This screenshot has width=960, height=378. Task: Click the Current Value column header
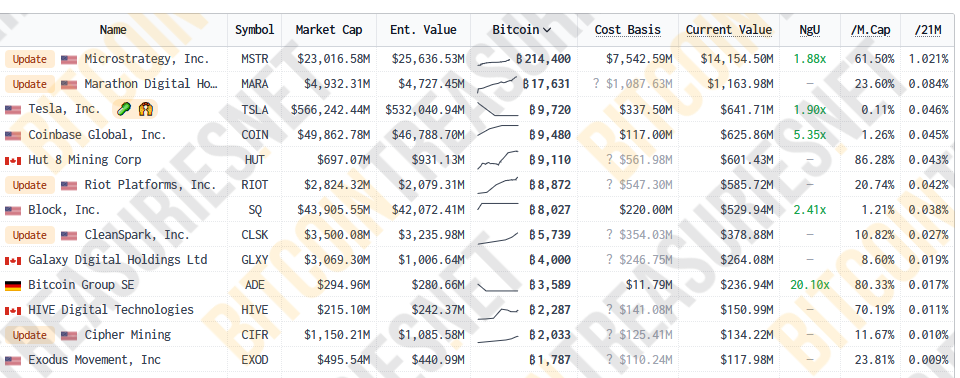point(729,29)
